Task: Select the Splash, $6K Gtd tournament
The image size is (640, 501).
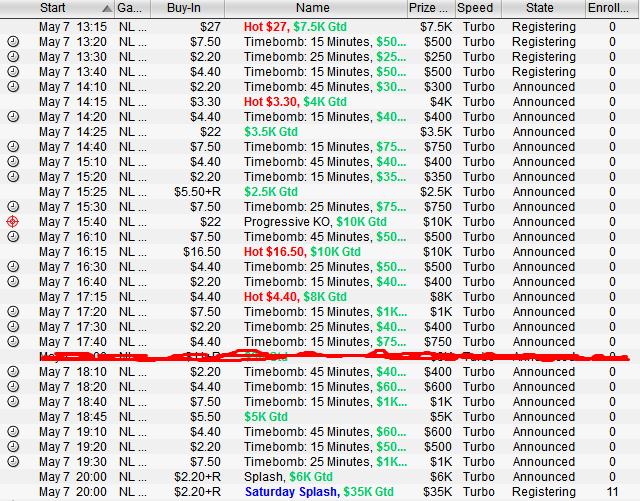Action: coord(288,477)
